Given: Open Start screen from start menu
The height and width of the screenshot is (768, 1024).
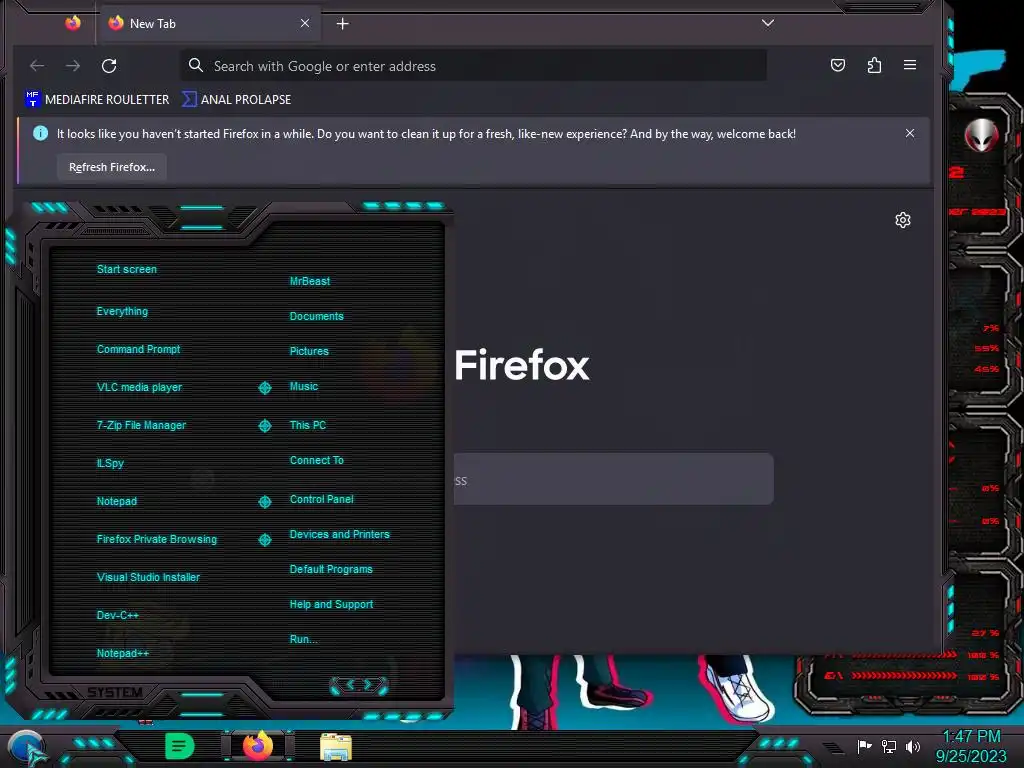Looking at the screenshot, I should pyautogui.click(x=127, y=269).
